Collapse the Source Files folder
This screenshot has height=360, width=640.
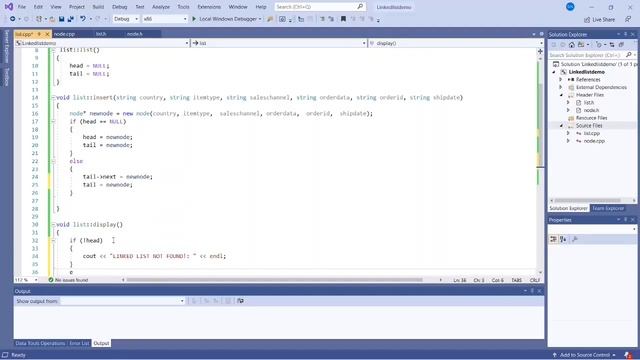click(561, 126)
